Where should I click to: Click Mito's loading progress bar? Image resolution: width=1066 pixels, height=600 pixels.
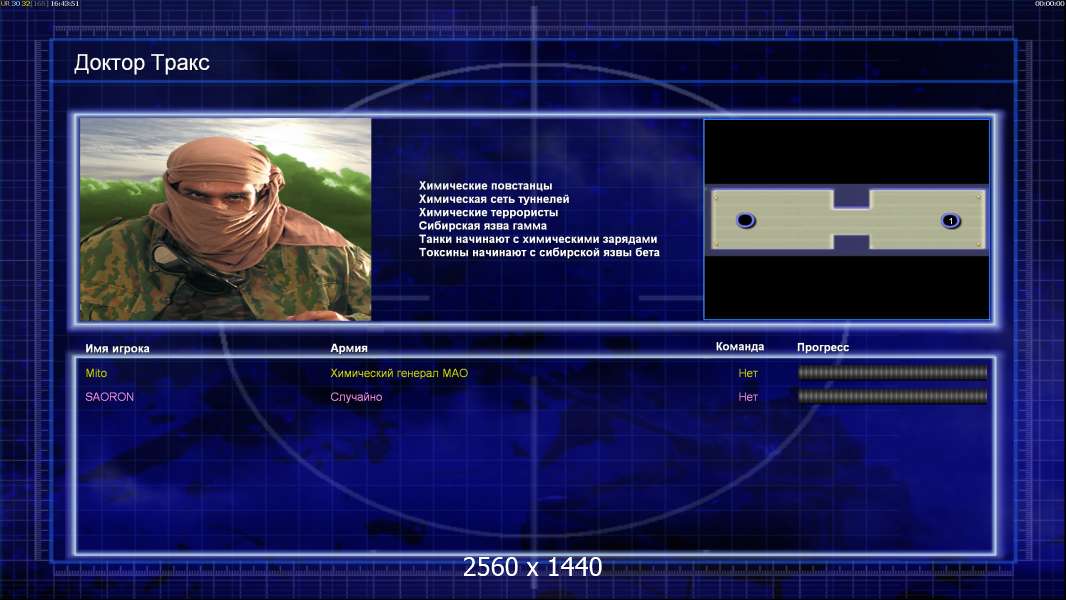click(893, 372)
